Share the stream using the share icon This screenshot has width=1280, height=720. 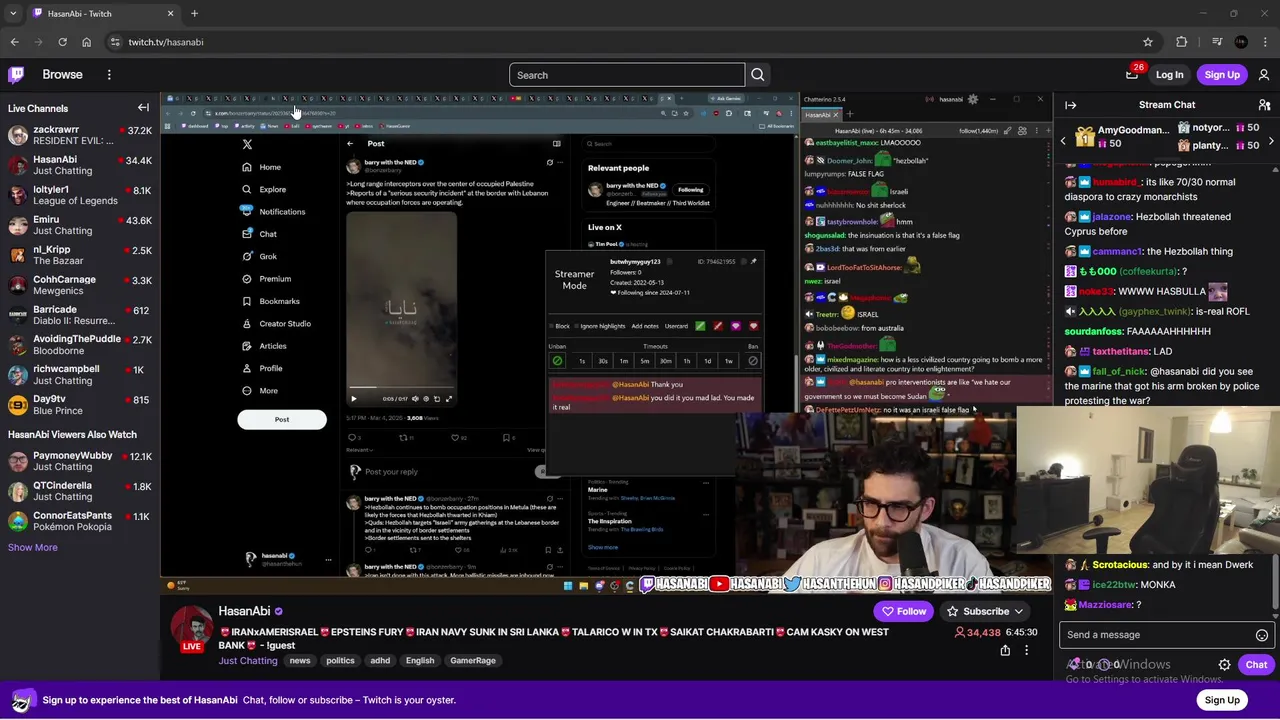pyautogui.click(x=1005, y=650)
